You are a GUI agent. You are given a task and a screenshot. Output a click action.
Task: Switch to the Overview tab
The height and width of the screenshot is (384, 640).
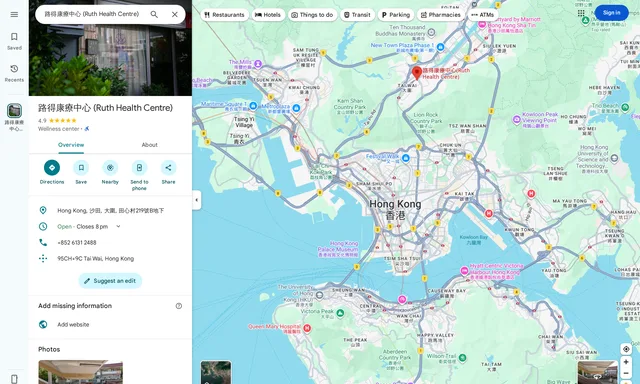click(71, 145)
